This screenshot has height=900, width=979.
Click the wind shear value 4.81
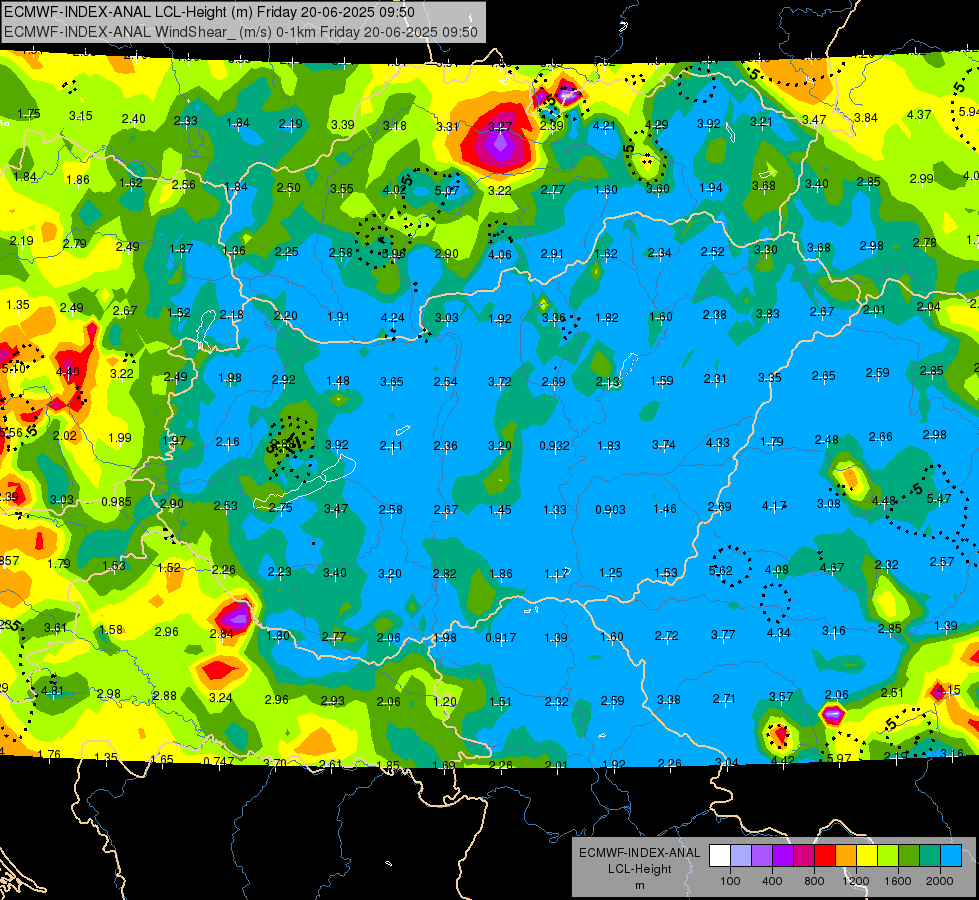click(52, 691)
